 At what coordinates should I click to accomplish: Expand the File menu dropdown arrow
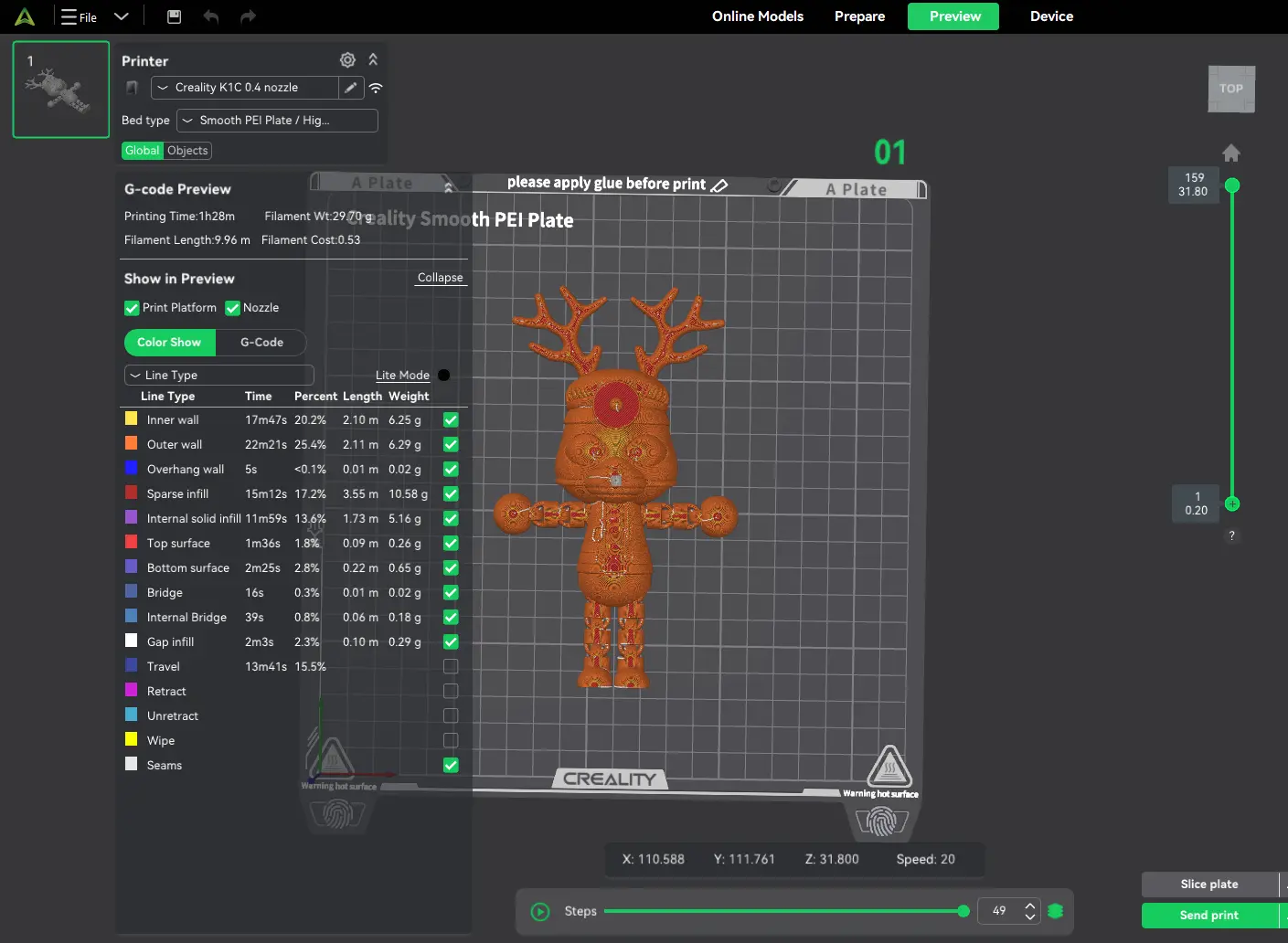(x=121, y=16)
